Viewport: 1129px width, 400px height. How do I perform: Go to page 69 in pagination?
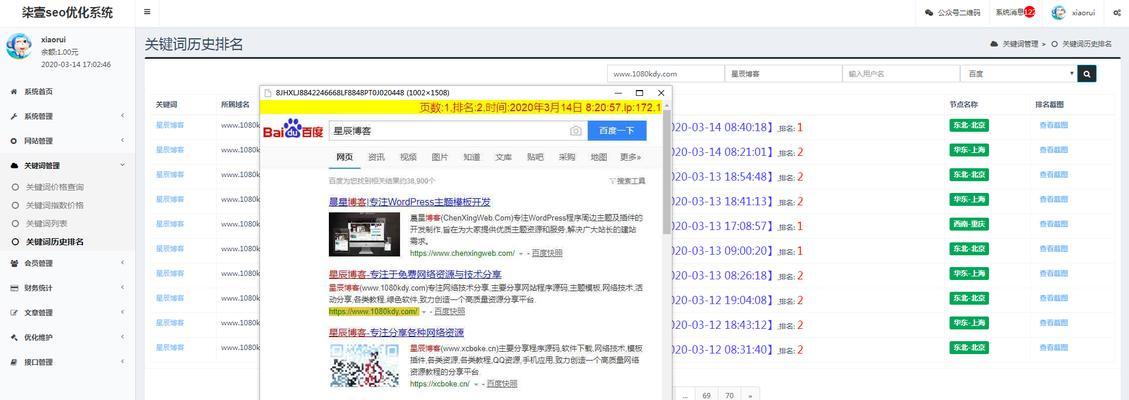[706, 395]
